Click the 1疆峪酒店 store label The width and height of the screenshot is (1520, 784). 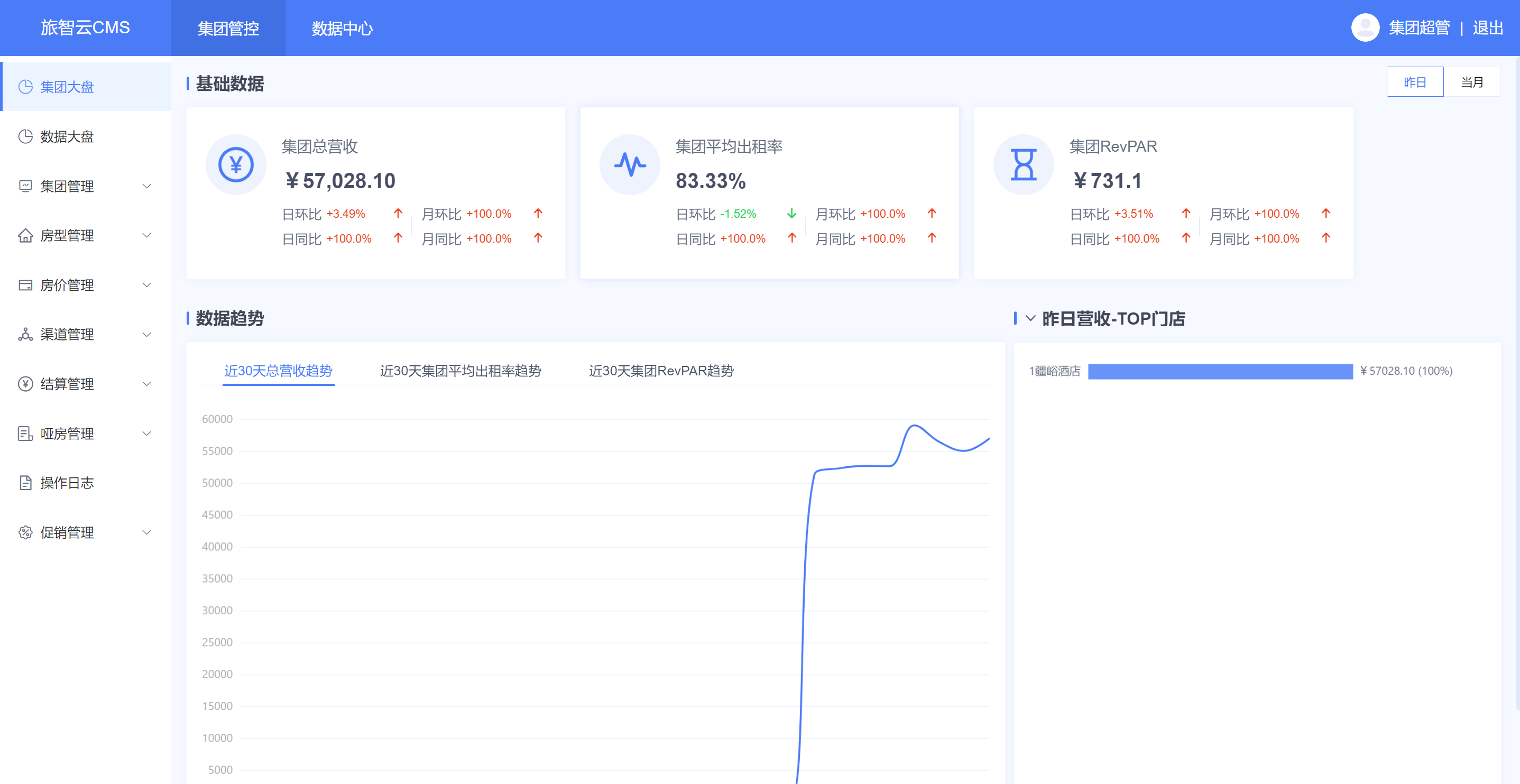click(x=1055, y=371)
